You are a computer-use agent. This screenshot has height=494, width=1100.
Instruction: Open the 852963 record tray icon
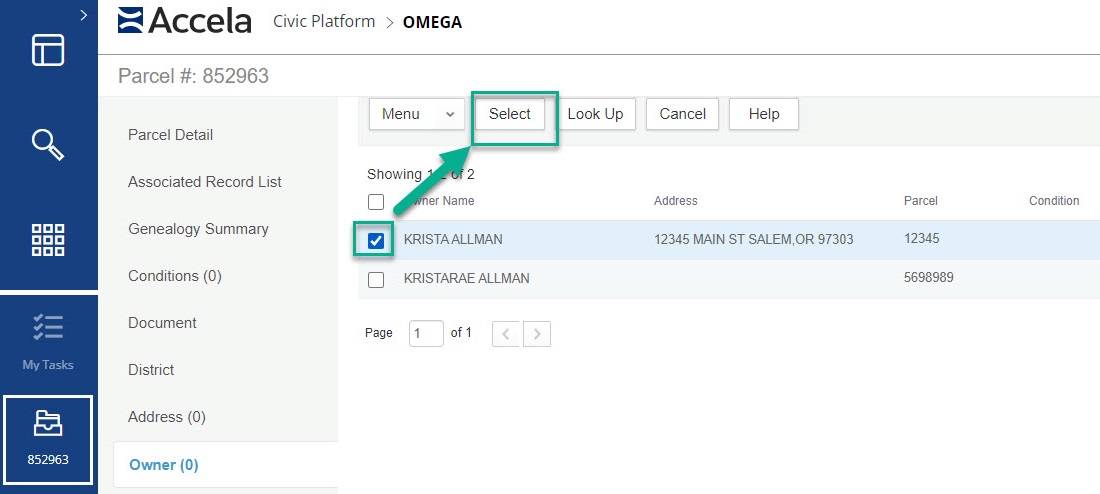point(48,425)
